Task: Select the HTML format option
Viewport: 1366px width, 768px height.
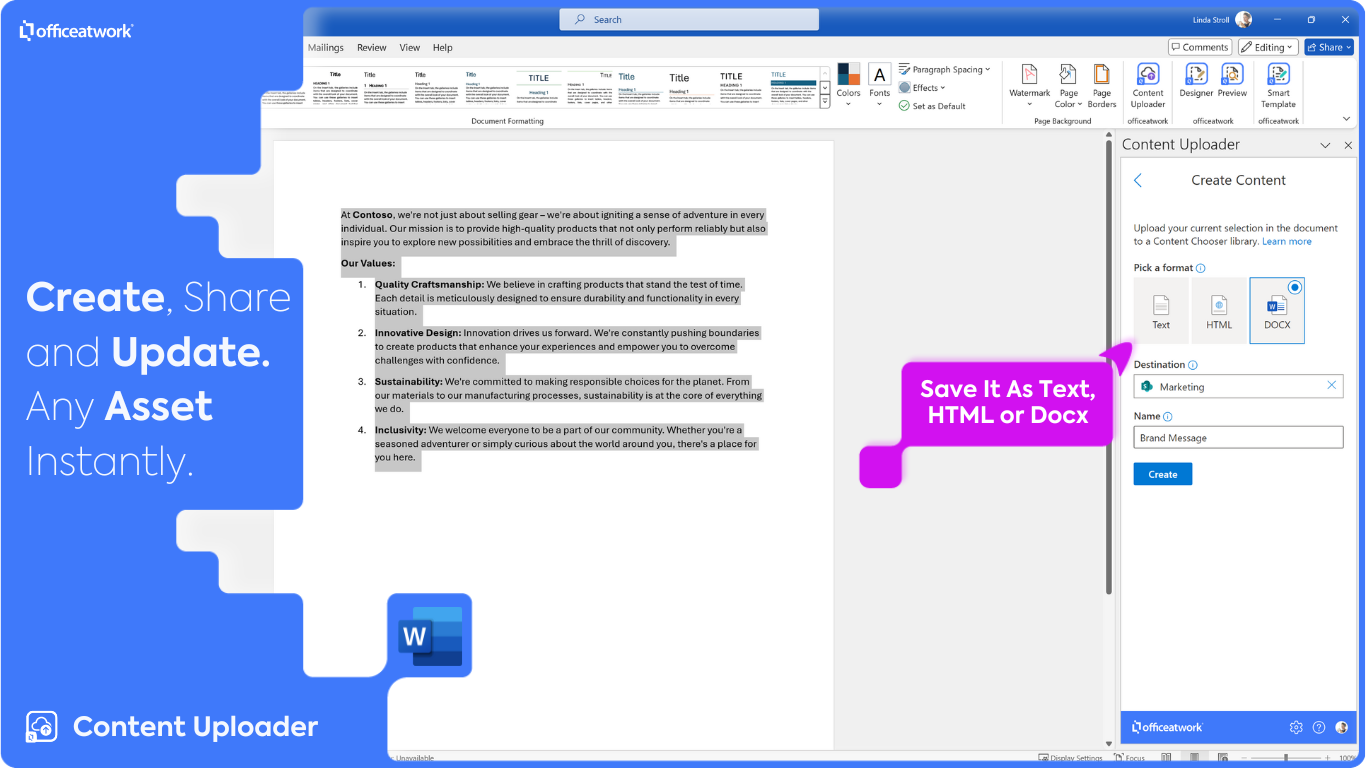Action: pos(1219,310)
